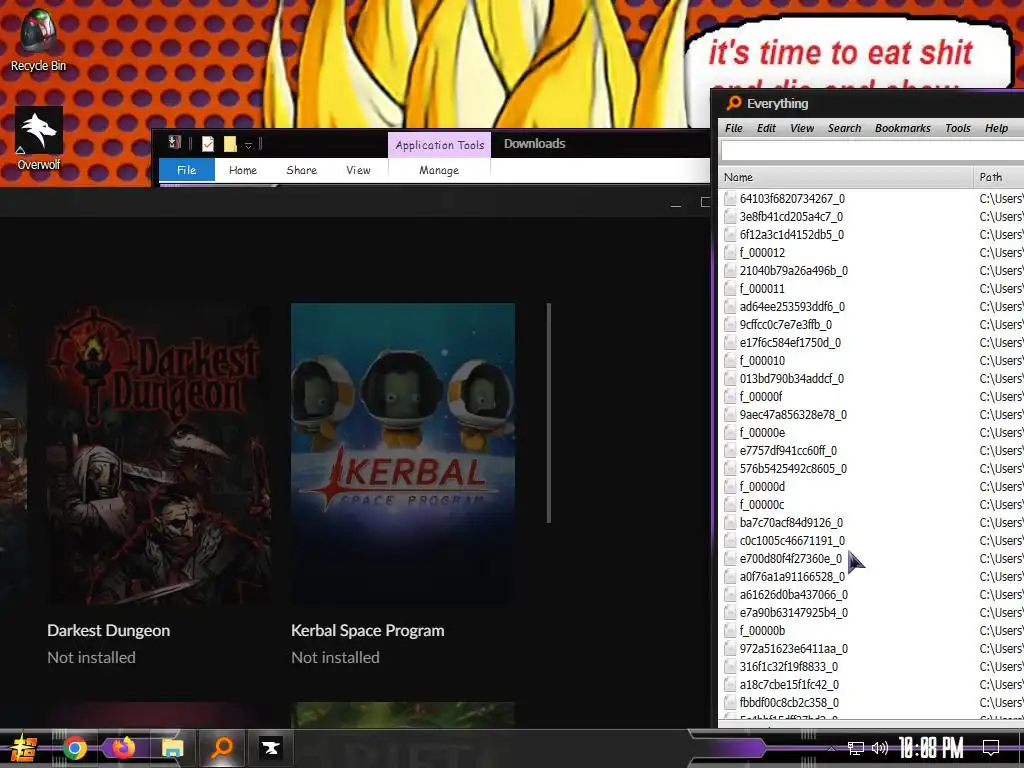Open the notification center icon

tap(991, 748)
